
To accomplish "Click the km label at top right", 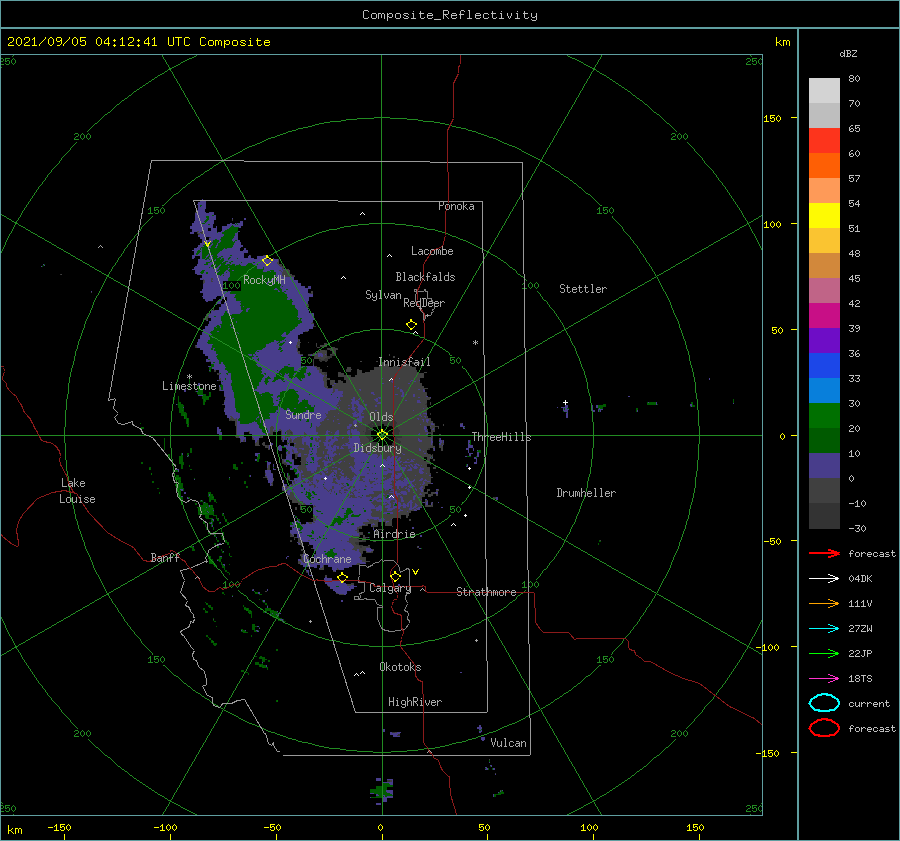I will click(782, 42).
